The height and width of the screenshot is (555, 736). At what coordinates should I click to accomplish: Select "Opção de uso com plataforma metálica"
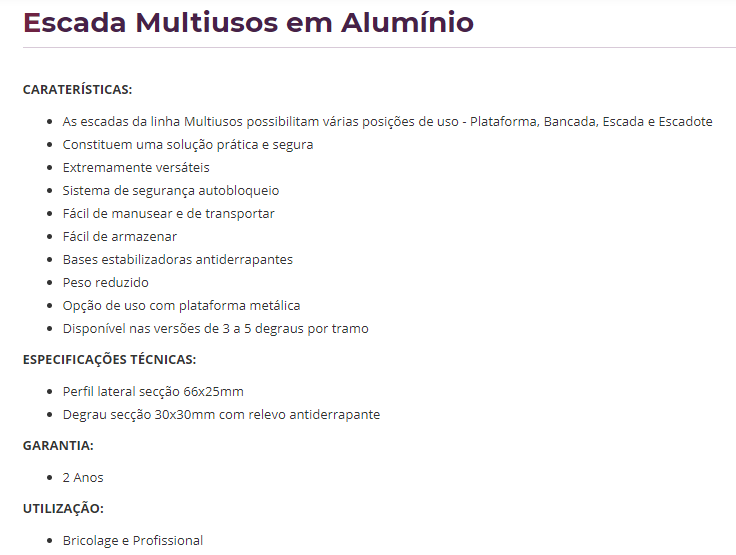(181, 305)
